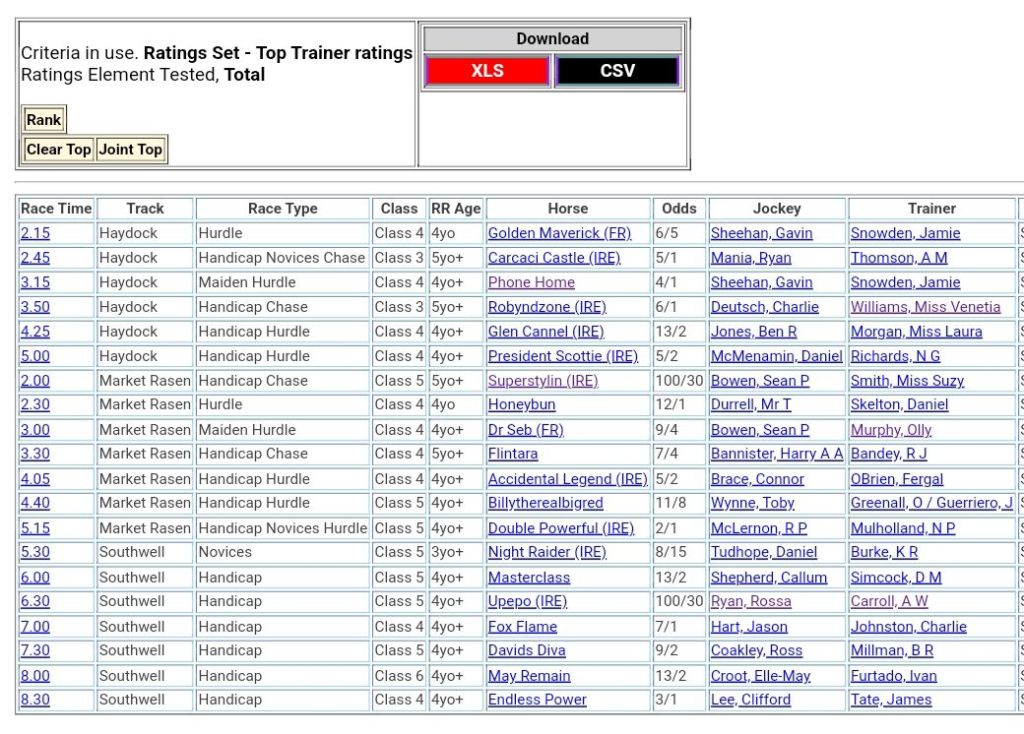Open jockey Mania, Ryan link
This screenshot has width=1024, height=734.
point(750,258)
